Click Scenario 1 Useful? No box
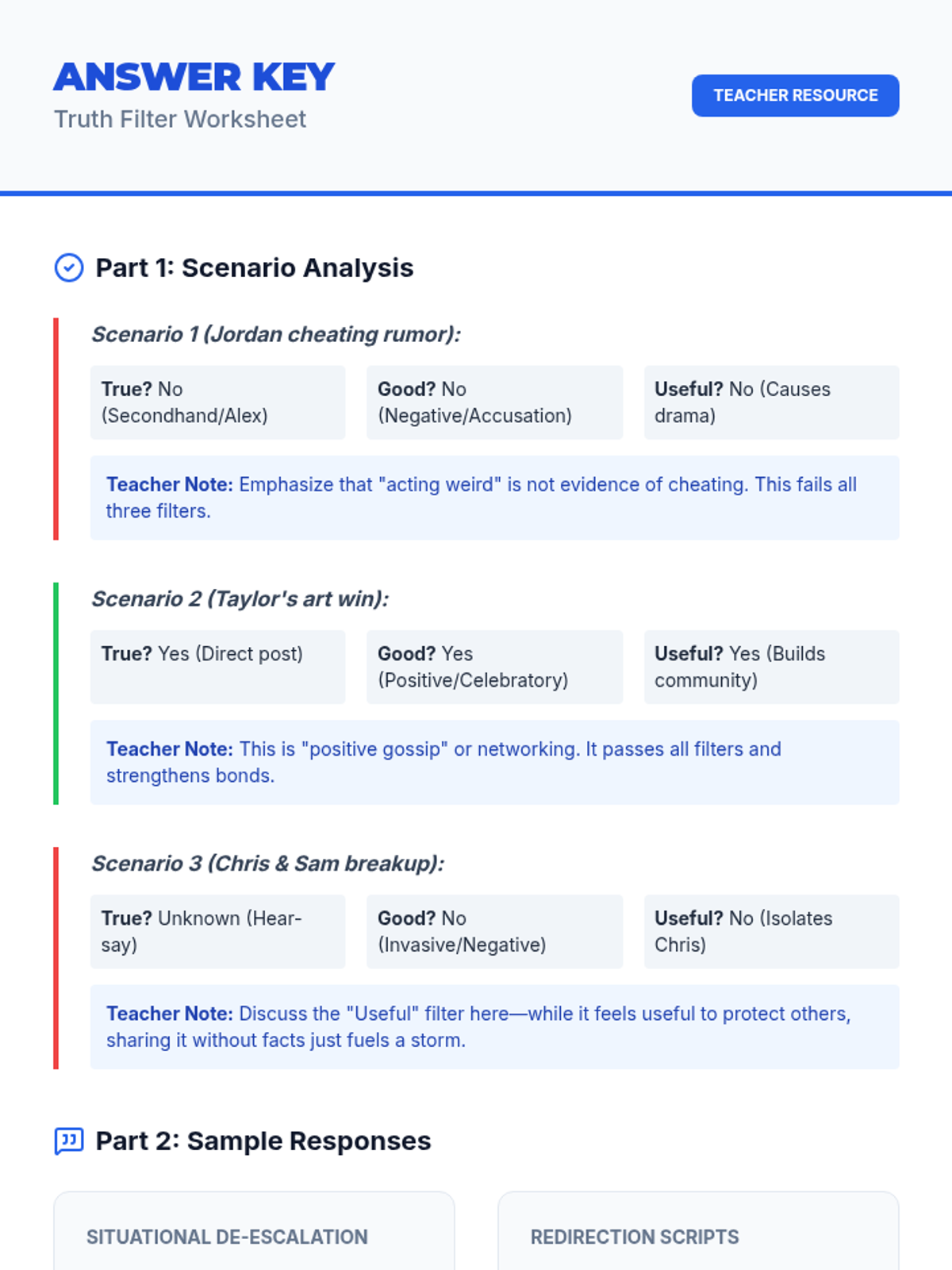 pyautogui.click(x=771, y=402)
